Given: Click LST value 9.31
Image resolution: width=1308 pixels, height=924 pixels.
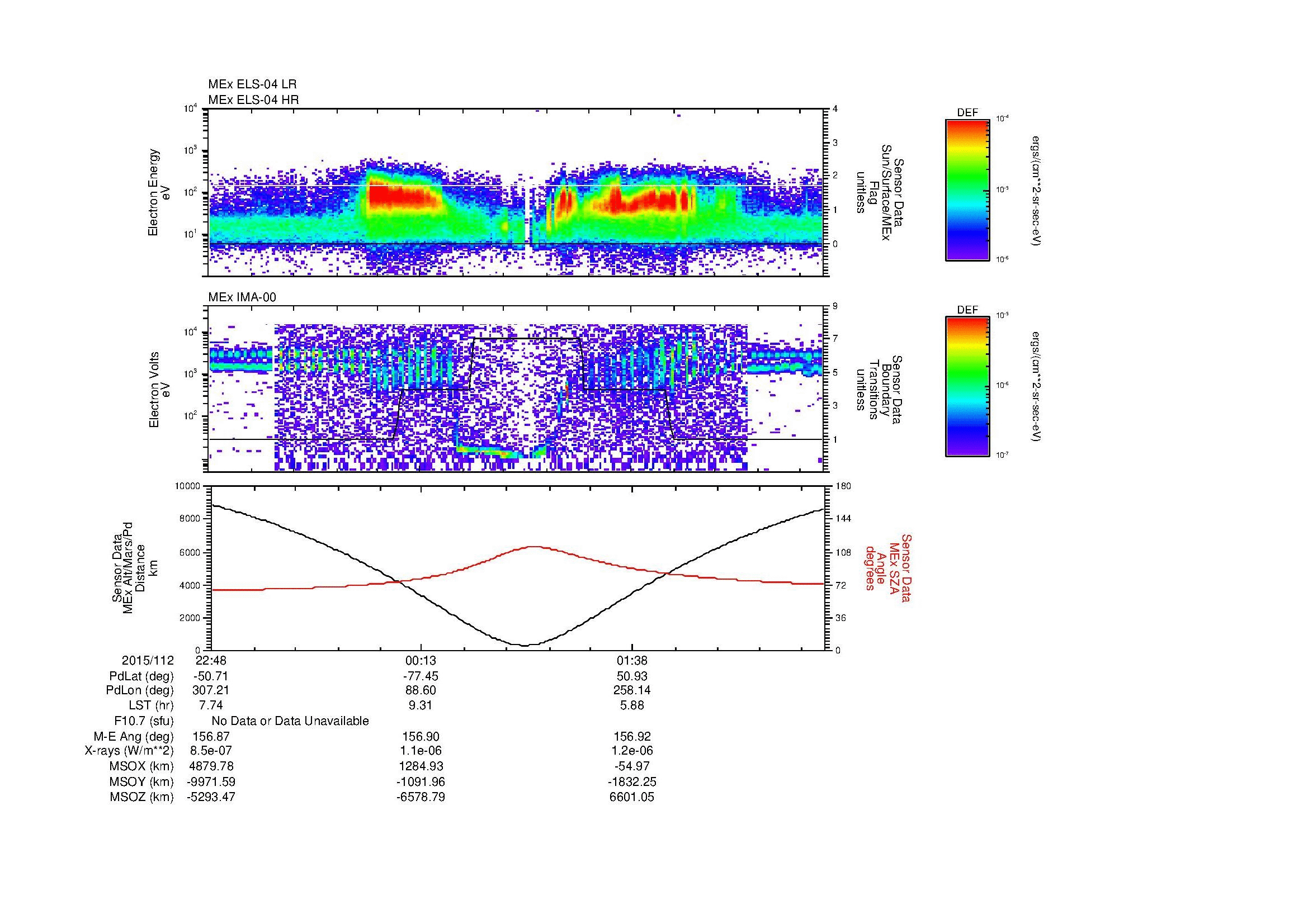Looking at the screenshot, I should (421, 705).
